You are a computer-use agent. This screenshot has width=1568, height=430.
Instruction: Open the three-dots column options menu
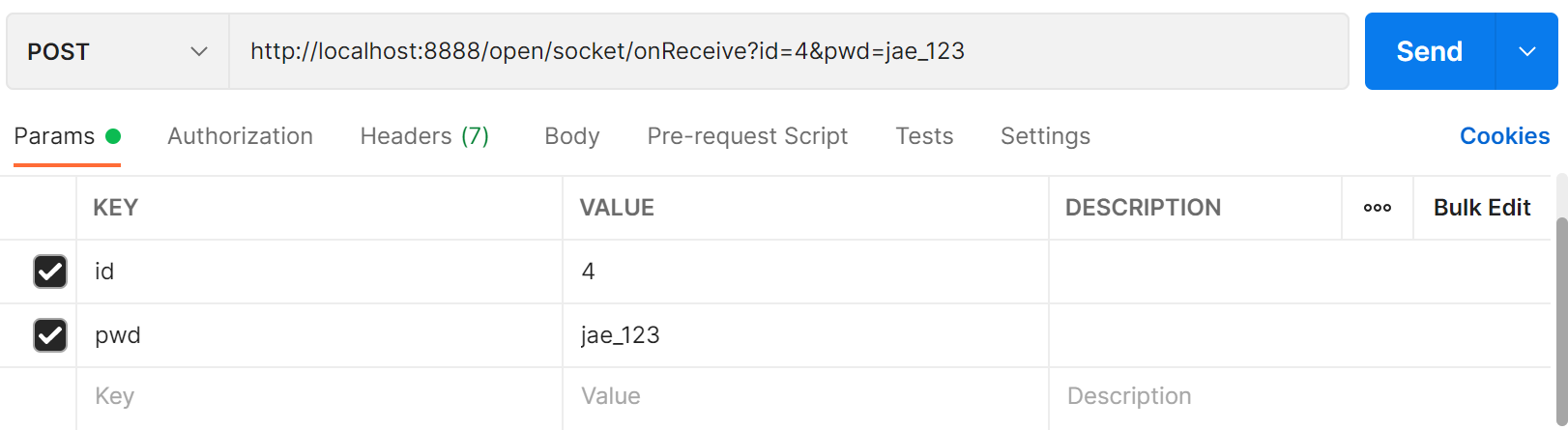click(1377, 208)
